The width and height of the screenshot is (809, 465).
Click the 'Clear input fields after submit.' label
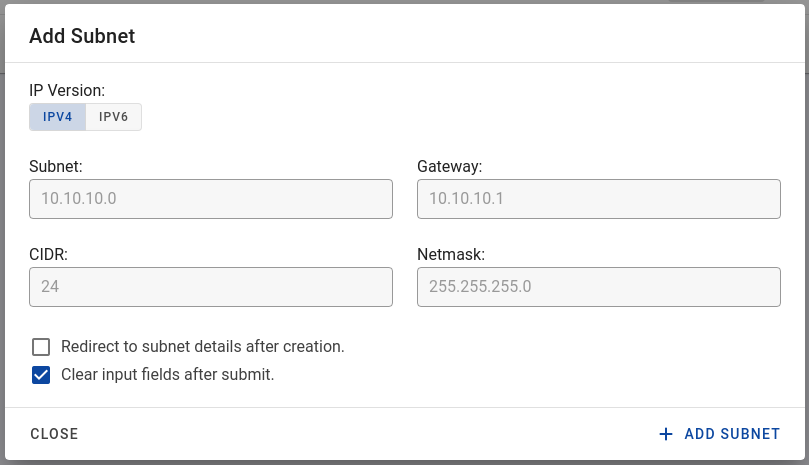168,374
